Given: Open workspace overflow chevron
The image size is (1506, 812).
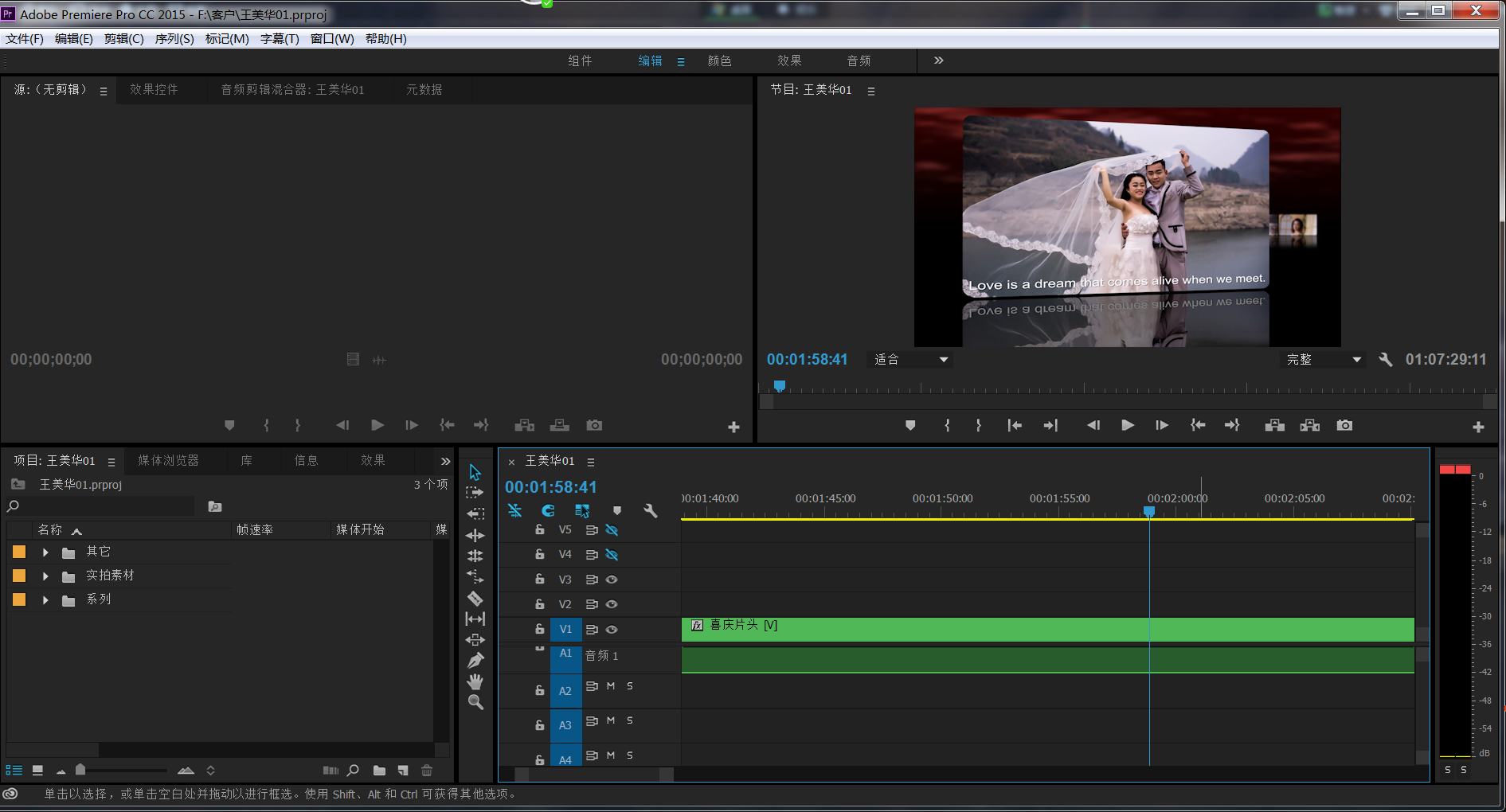Looking at the screenshot, I should click(938, 61).
